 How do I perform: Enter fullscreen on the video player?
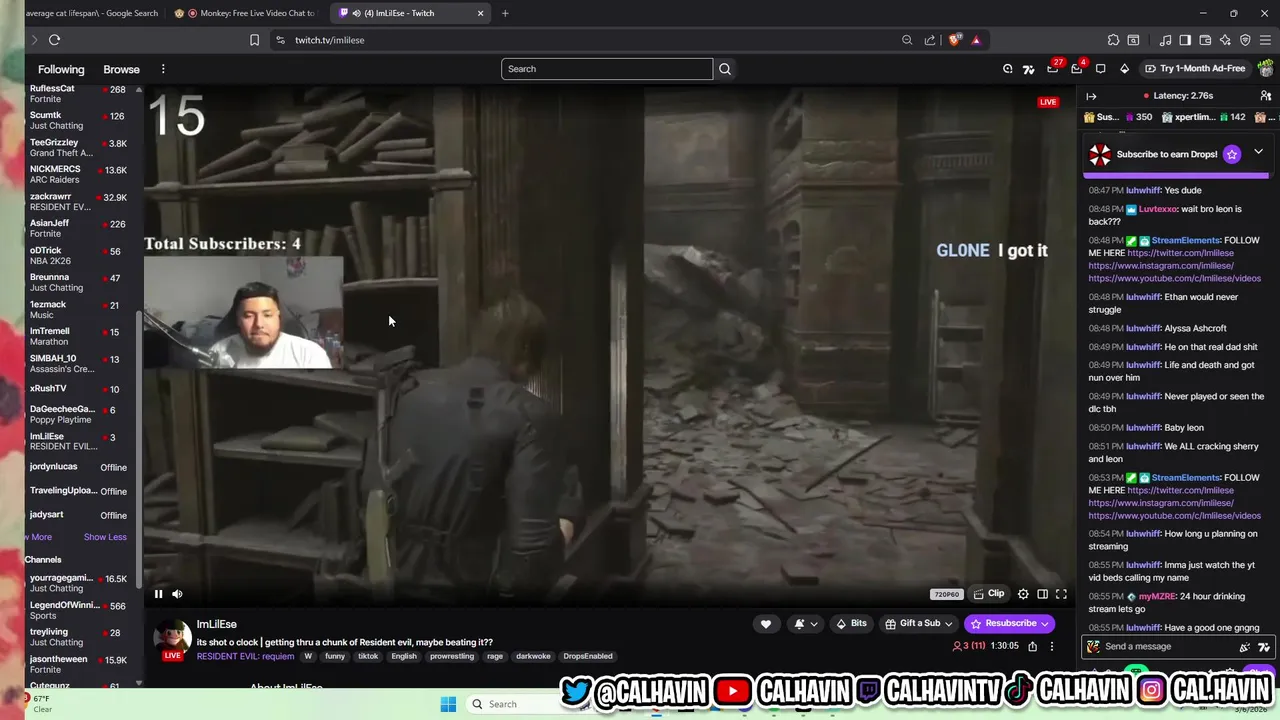[1061, 594]
